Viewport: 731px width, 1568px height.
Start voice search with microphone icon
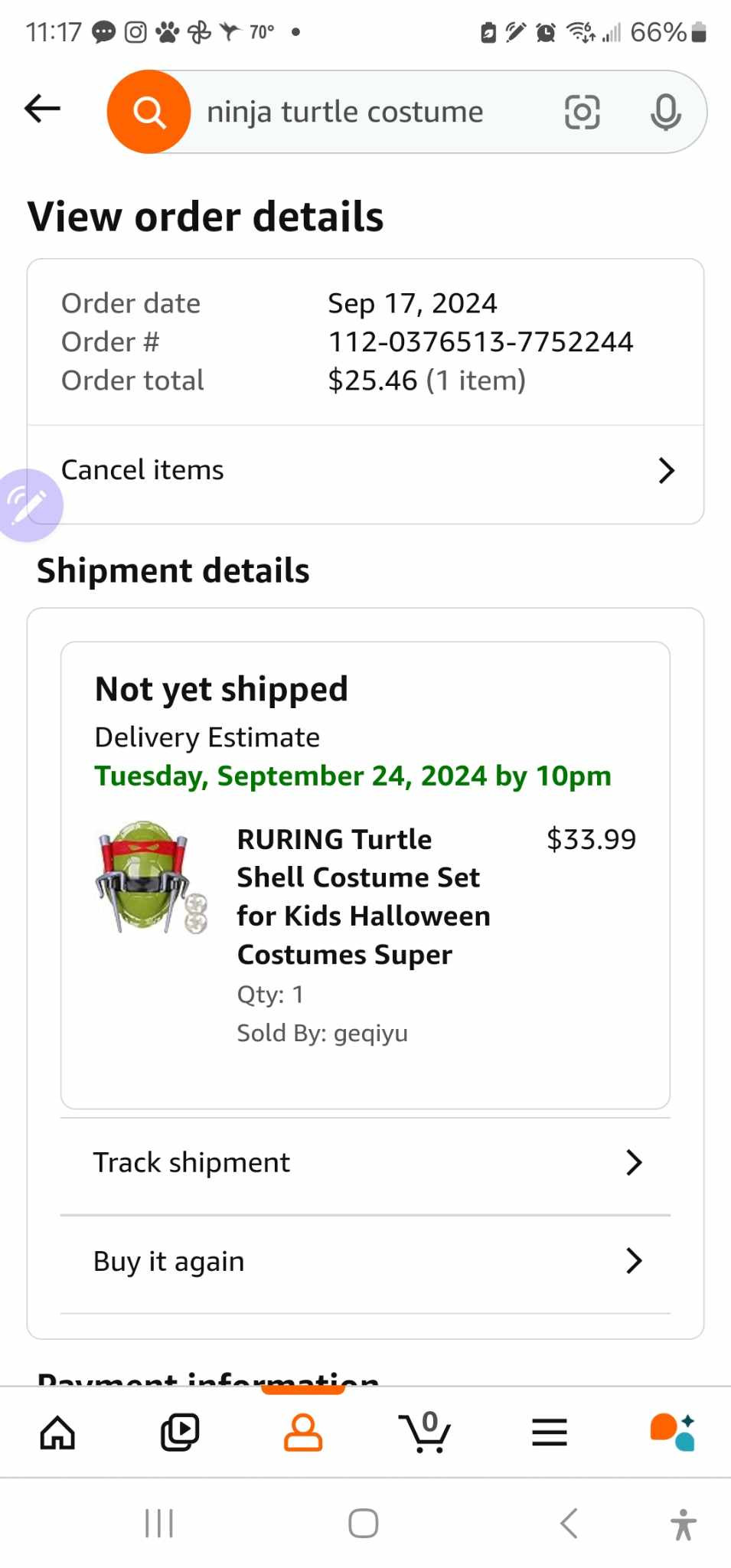click(665, 113)
